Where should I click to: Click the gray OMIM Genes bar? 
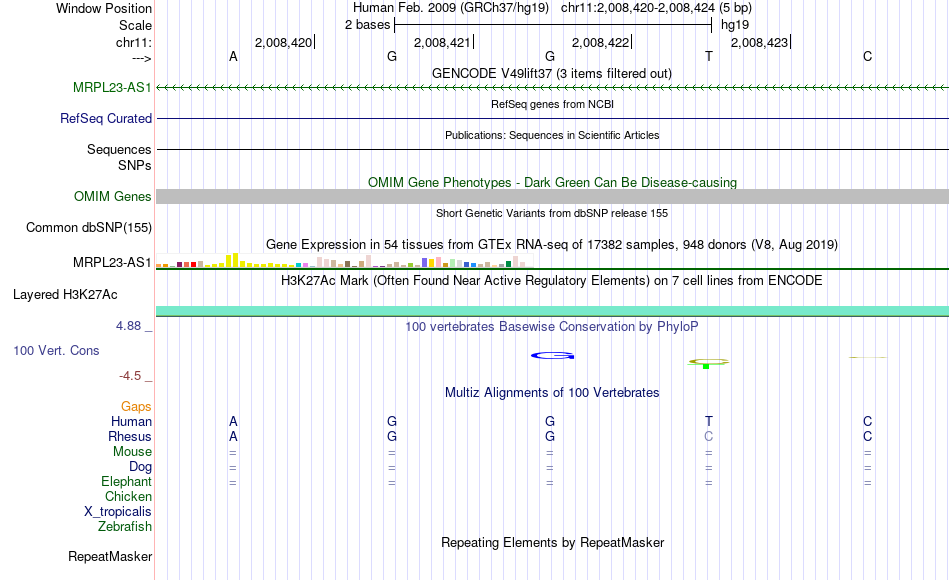coord(553,196)
